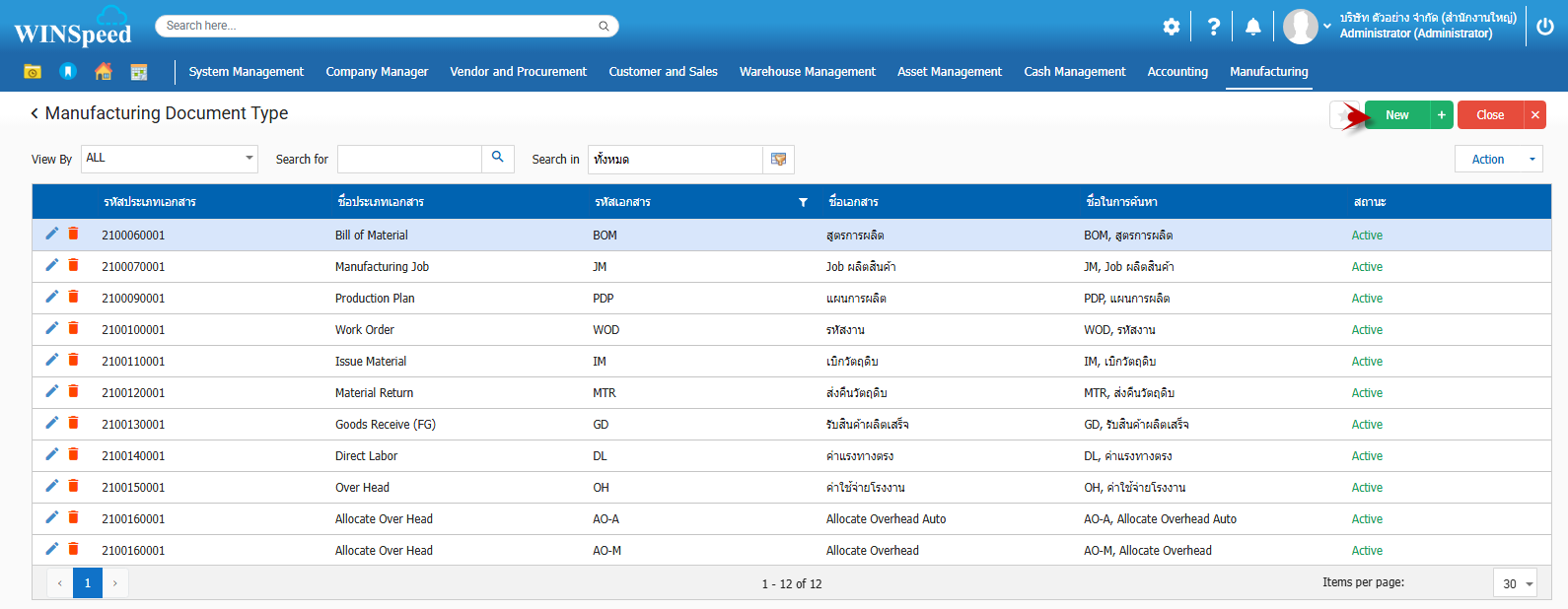Image resolution: width=1568 pixels, height=609 pixels.
Task: Toggle the favorite star button
Action: pos(1344,115)
